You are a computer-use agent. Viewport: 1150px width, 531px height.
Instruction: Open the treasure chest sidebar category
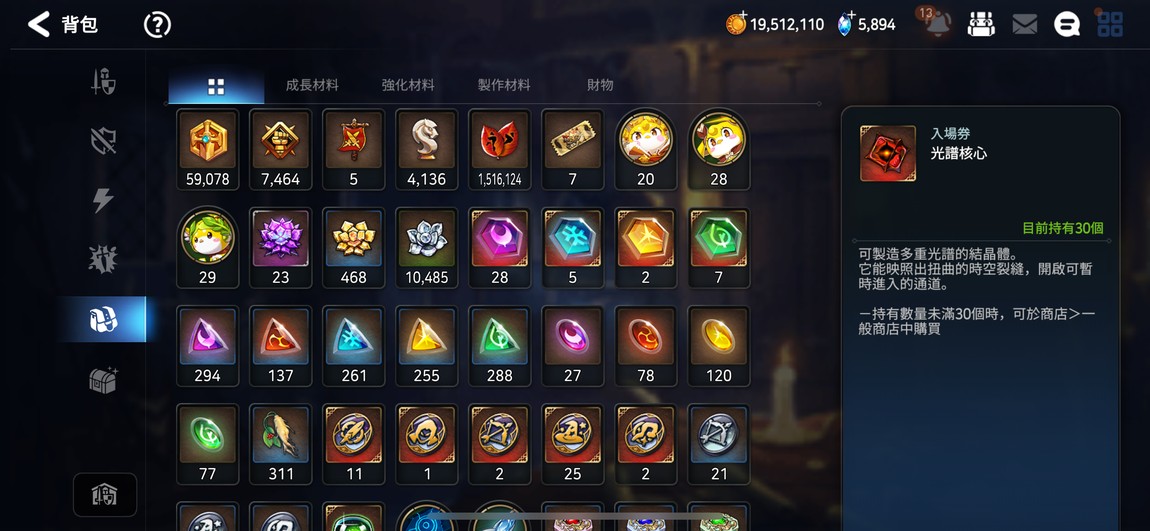(103, 379)
